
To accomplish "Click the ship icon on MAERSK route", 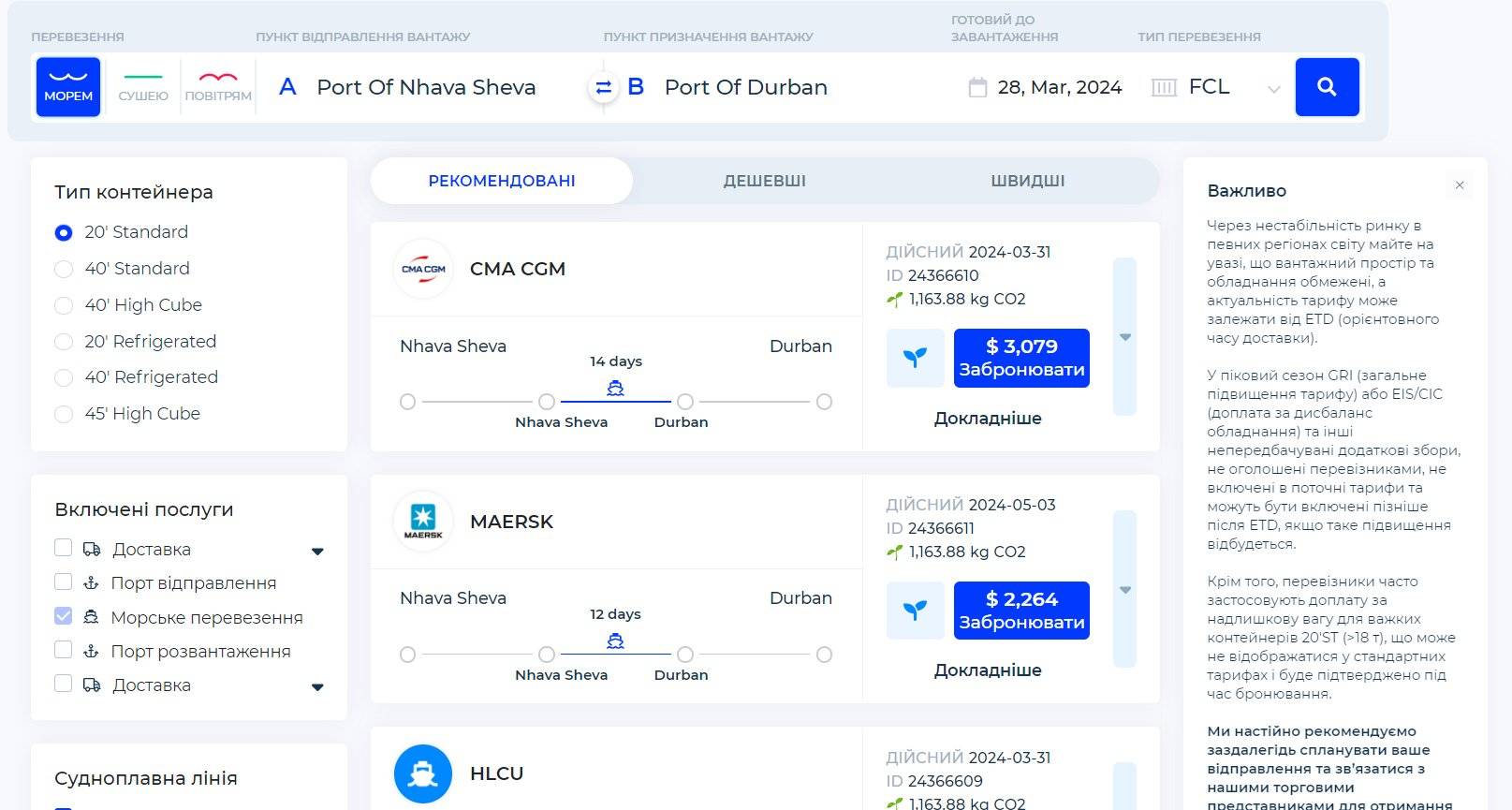I will [x=615, y=641].
